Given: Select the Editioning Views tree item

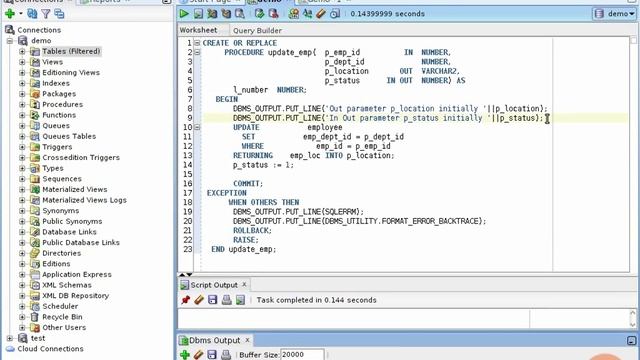Looking at the screenshot, I should click(x=71, y=73).
